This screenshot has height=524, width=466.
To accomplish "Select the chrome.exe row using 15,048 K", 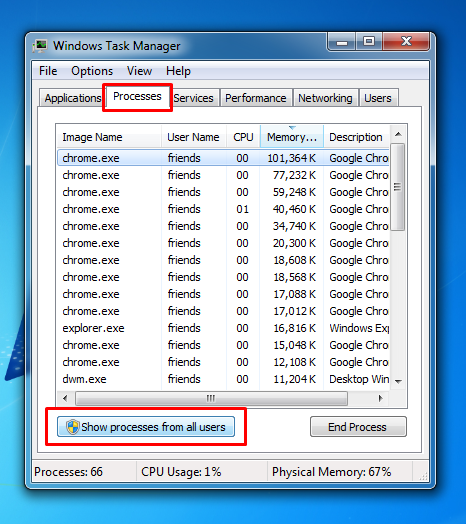I will click(223, 345).
